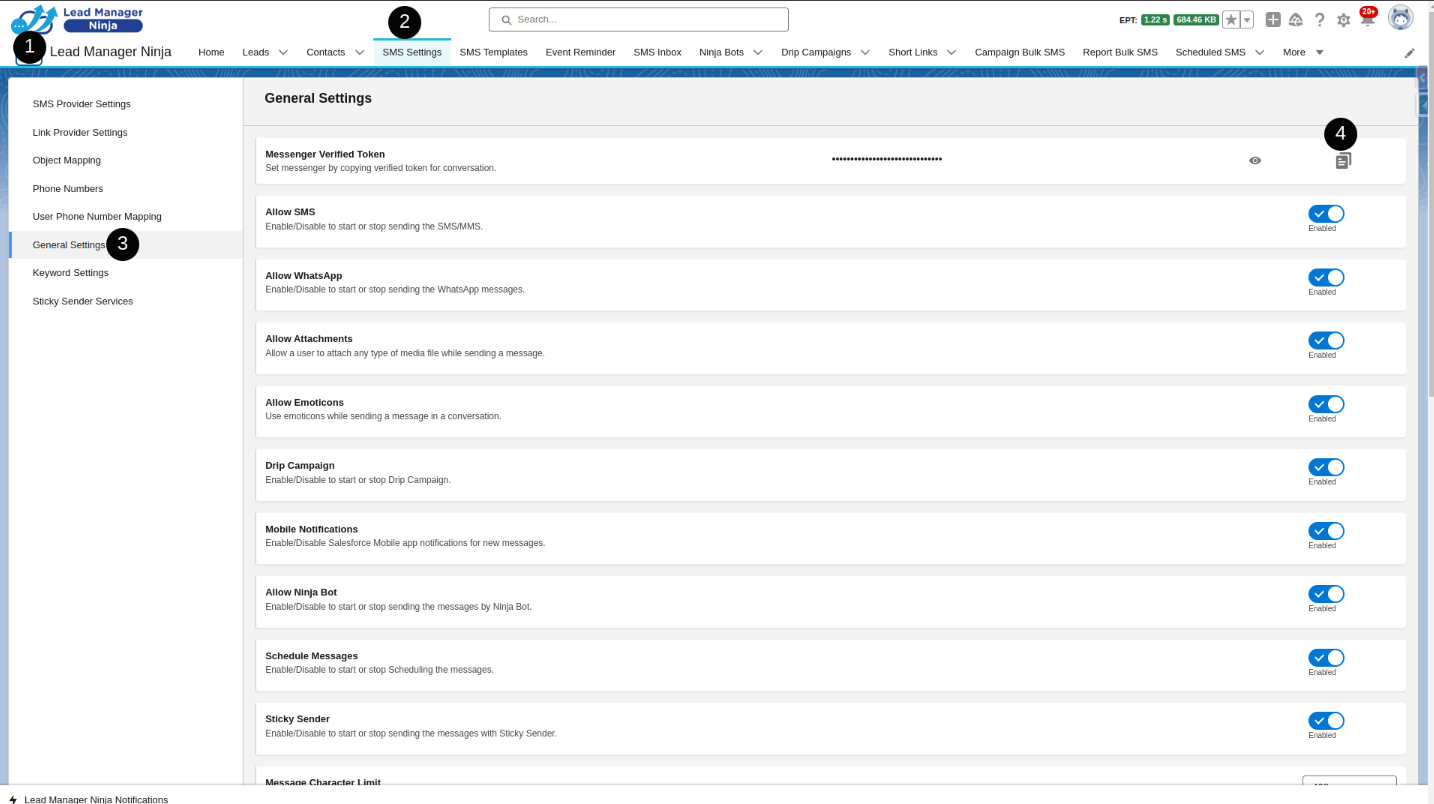Expand the Short Links tab chevron
1434x804 pixels.
tap(951, 52)
